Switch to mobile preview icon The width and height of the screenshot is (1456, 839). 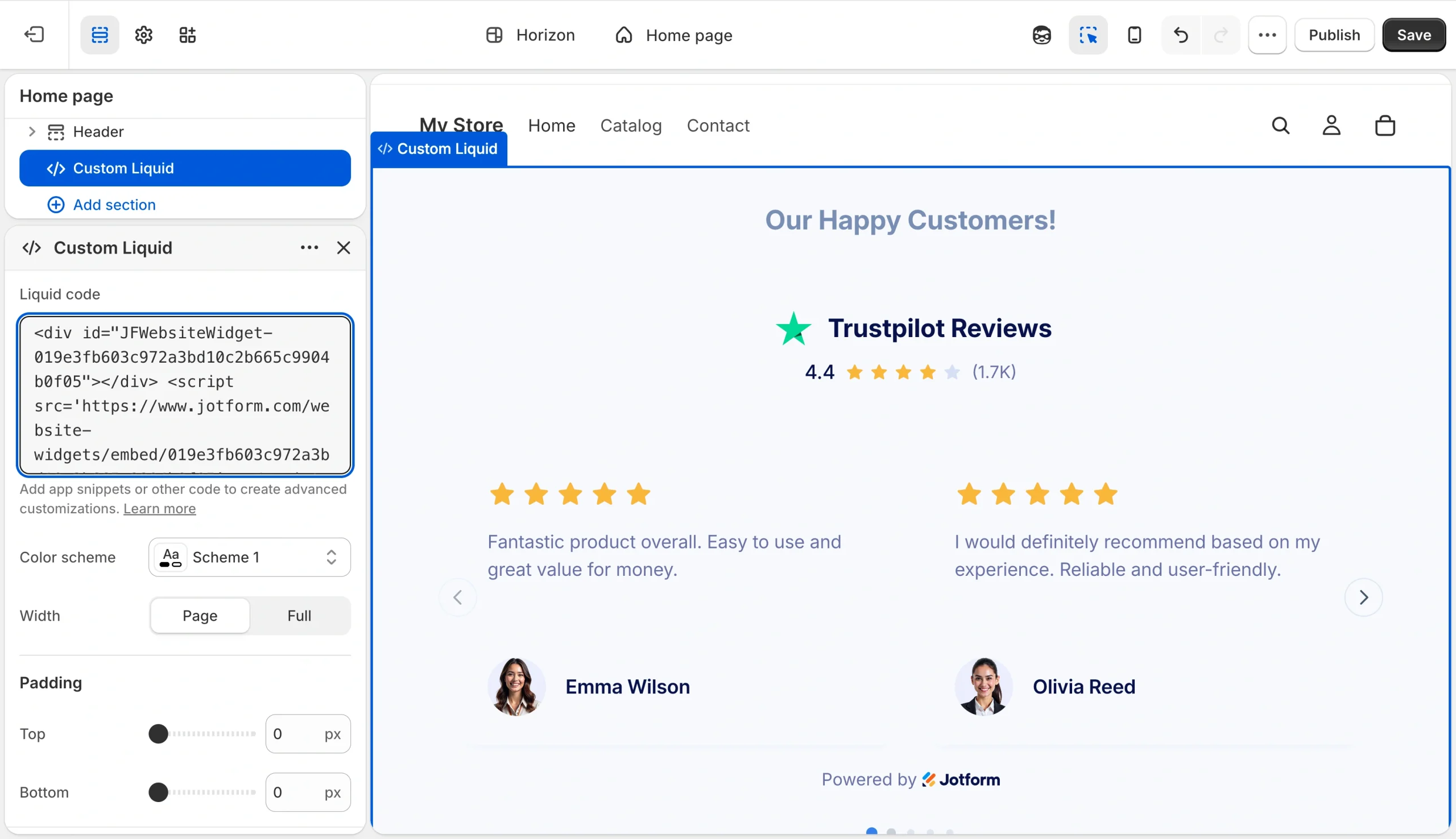click(1134, 35)
